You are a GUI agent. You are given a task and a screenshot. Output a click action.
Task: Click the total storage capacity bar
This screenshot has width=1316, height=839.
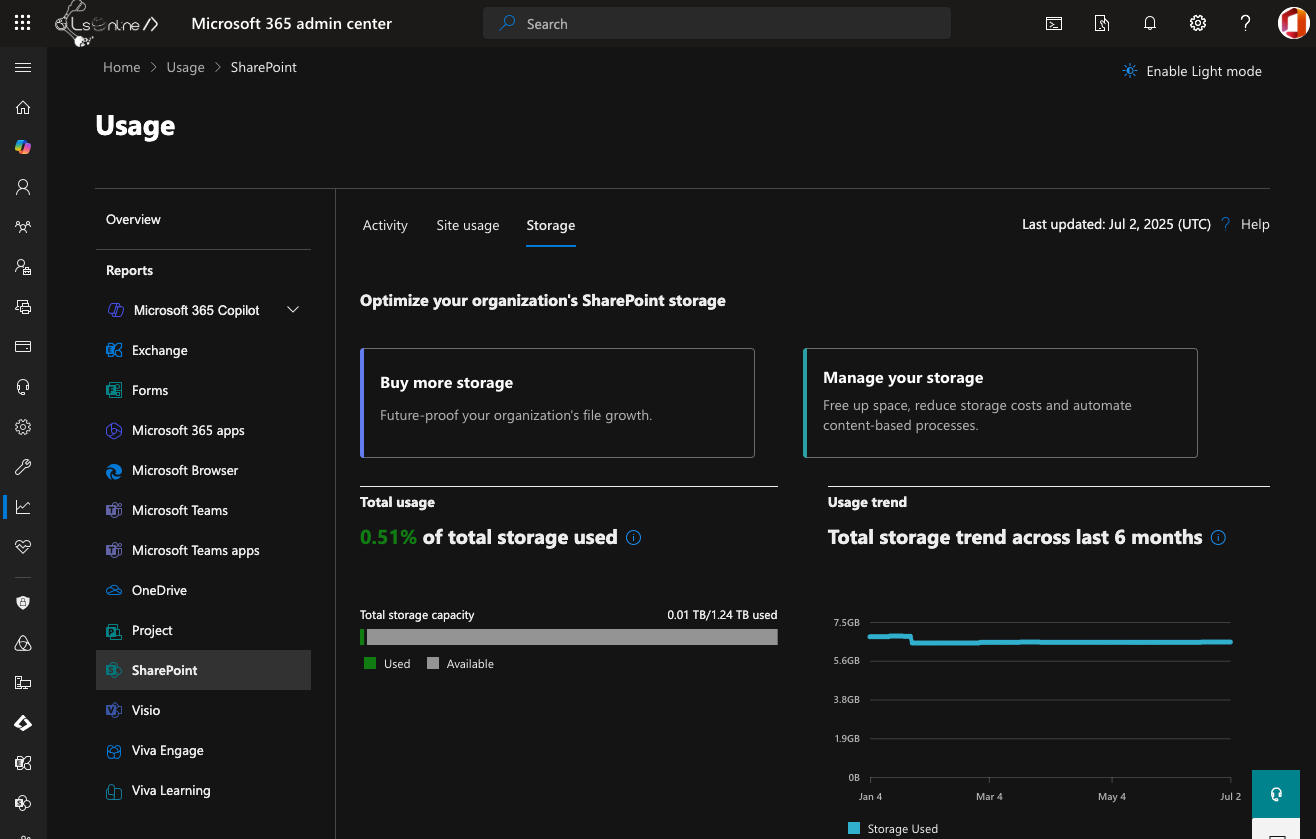(x=569, y=637)
